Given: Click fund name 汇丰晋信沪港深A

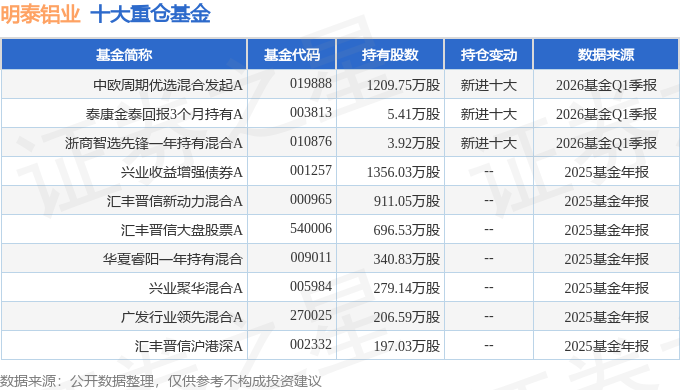Looking at the screenshot, I should (189, 346).
